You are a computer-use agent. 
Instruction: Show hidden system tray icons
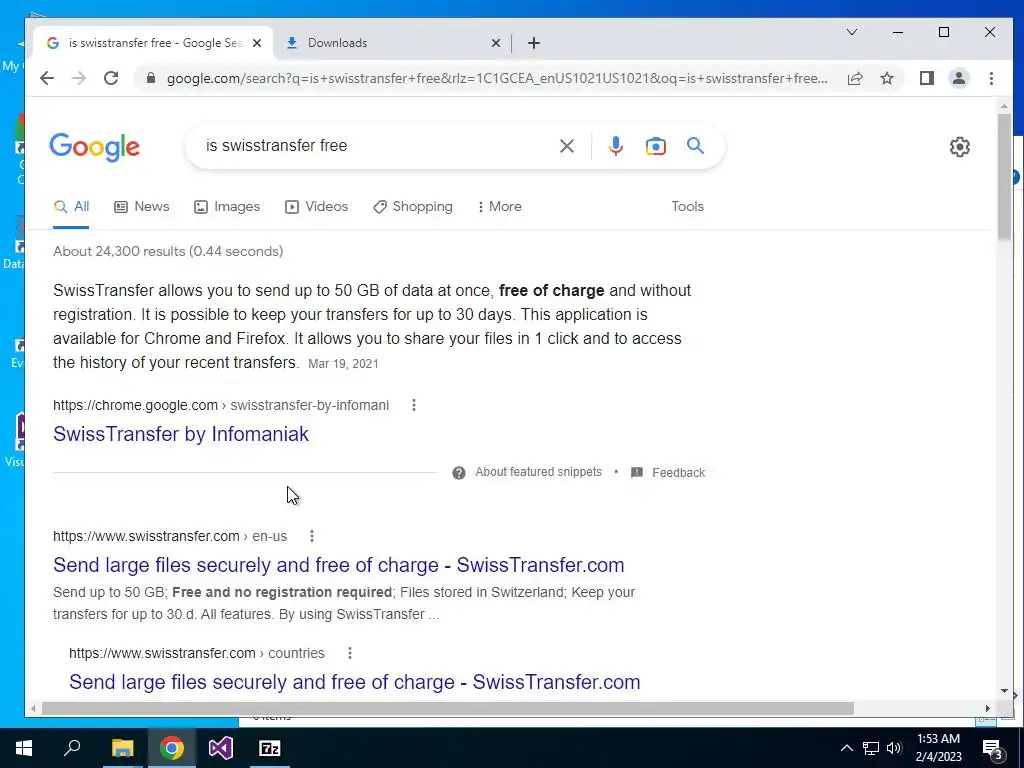coord(846,748)
